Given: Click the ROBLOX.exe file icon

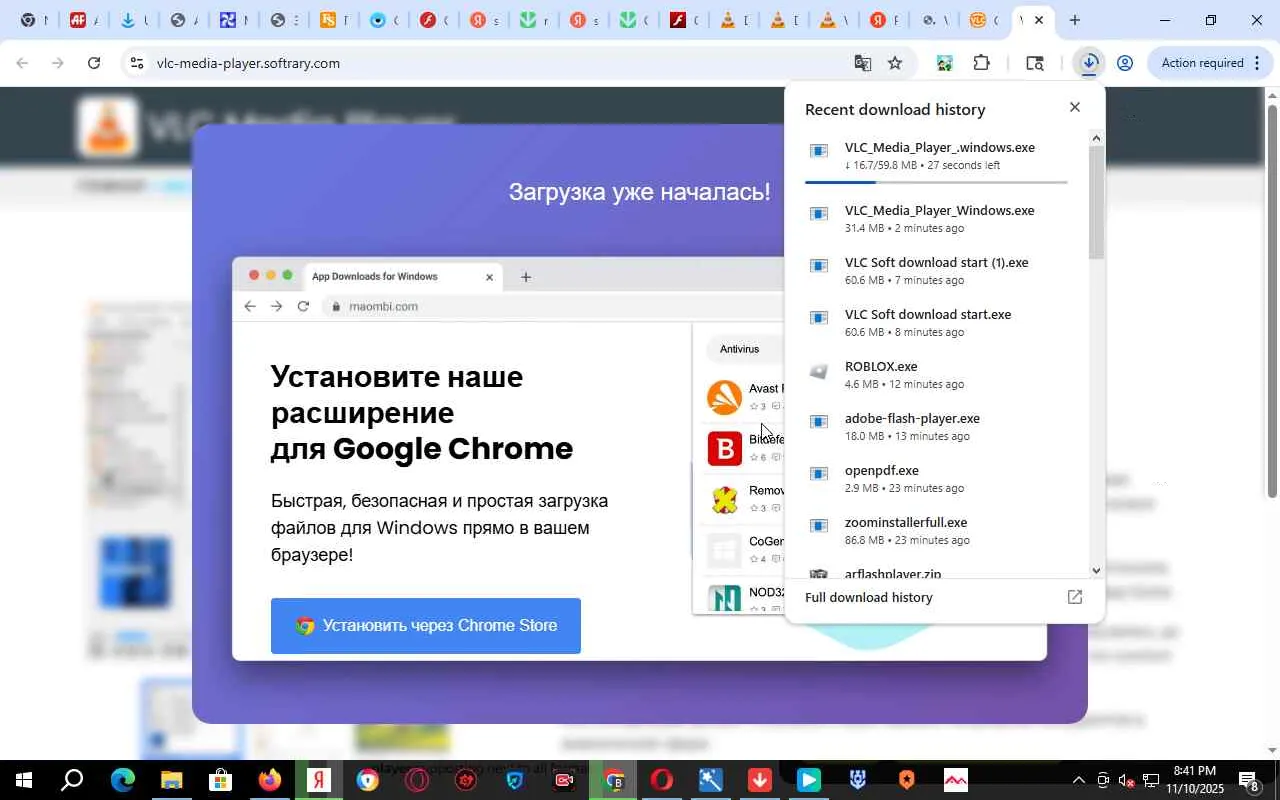Looking at the screenshot, I should (x=819, y=373).
